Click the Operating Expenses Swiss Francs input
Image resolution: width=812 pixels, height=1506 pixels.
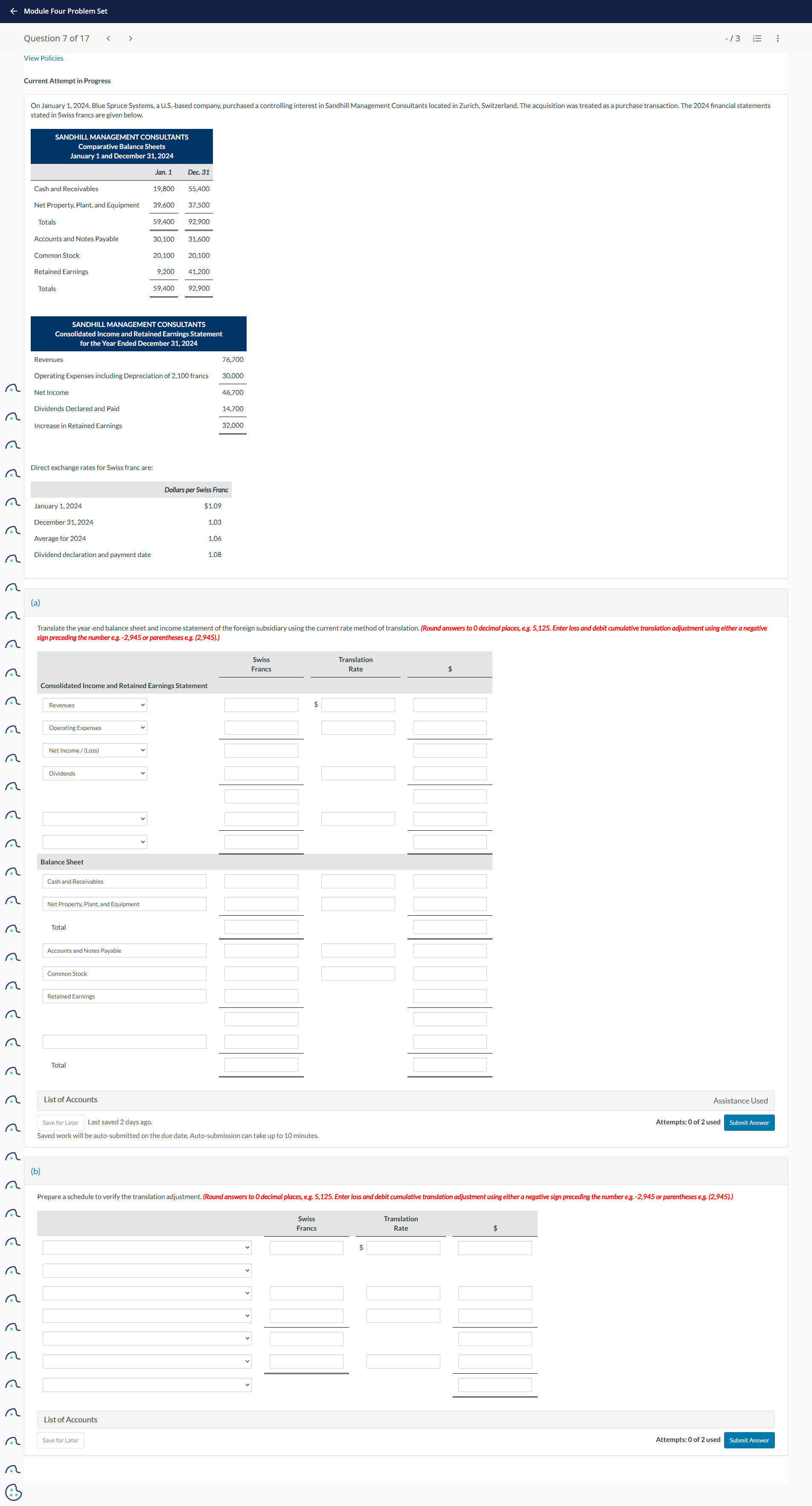click(x=261, y=728)
